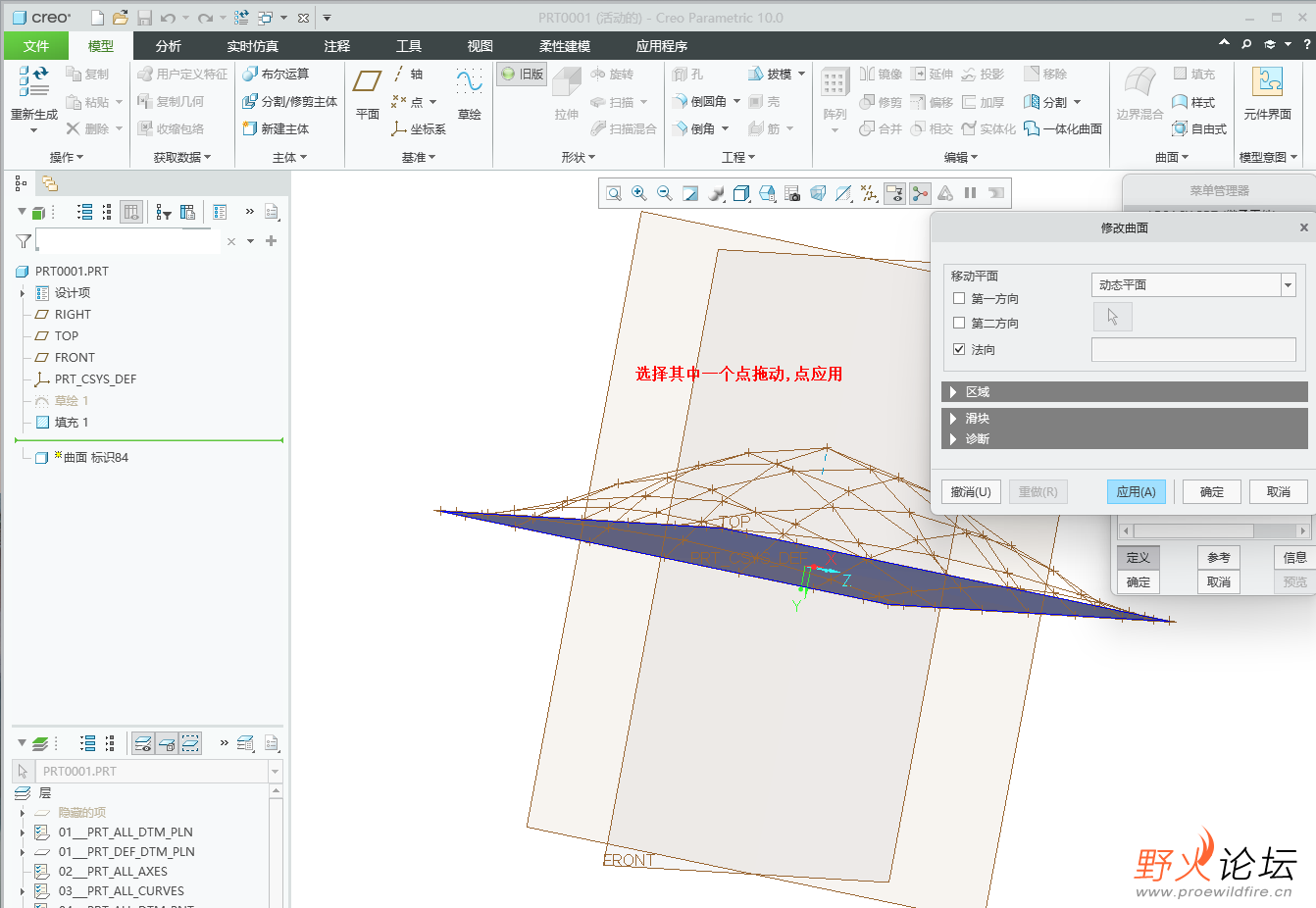Open the 操作 group dropdown
The width and height of the screenshot is (1316, 908).
(x=67, y=157)
